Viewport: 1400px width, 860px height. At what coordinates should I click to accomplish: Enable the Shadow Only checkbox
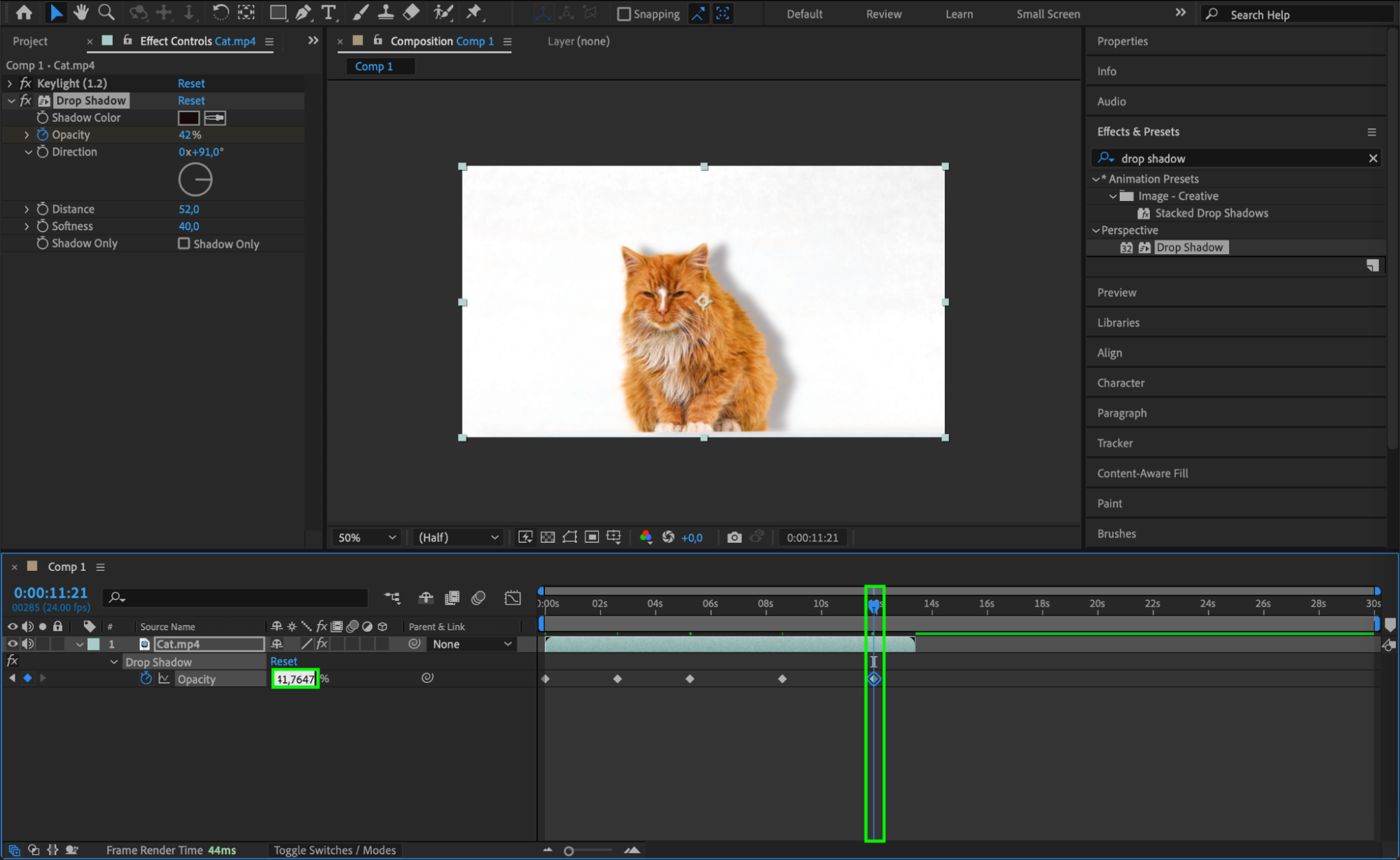183,244
